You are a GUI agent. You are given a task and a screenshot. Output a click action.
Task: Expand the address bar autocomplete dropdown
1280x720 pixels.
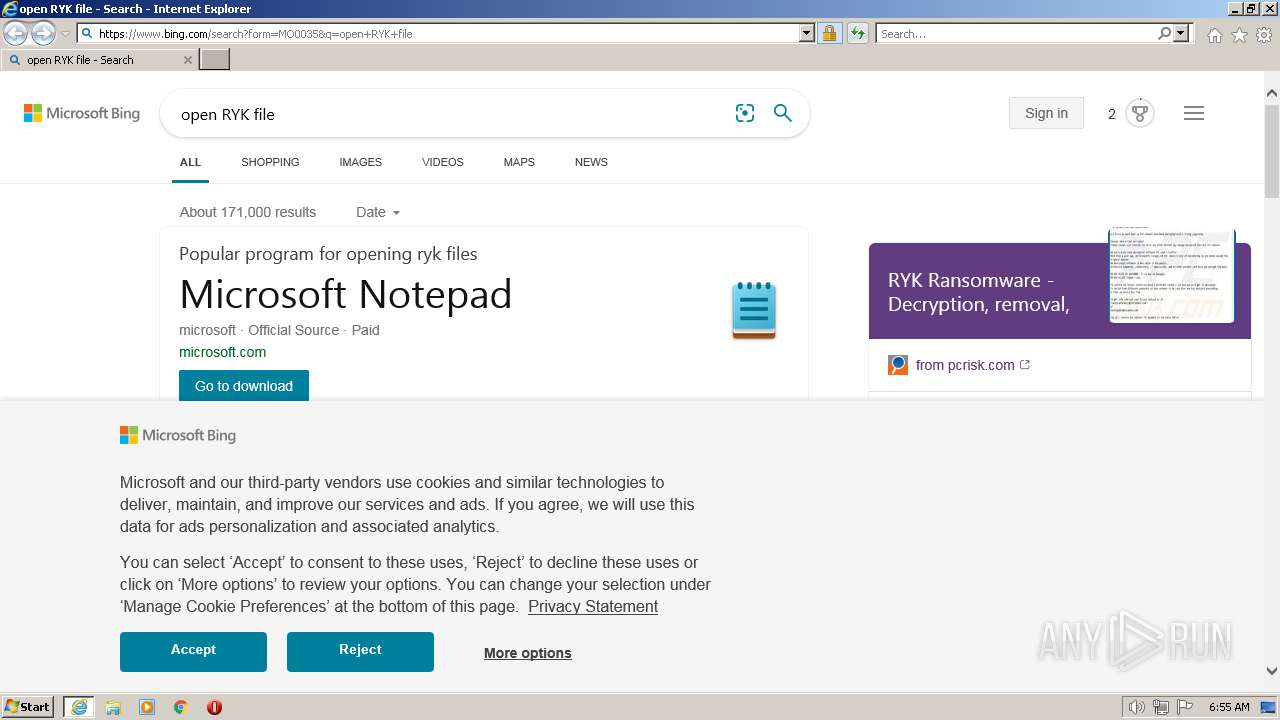(x=807, y=33)
